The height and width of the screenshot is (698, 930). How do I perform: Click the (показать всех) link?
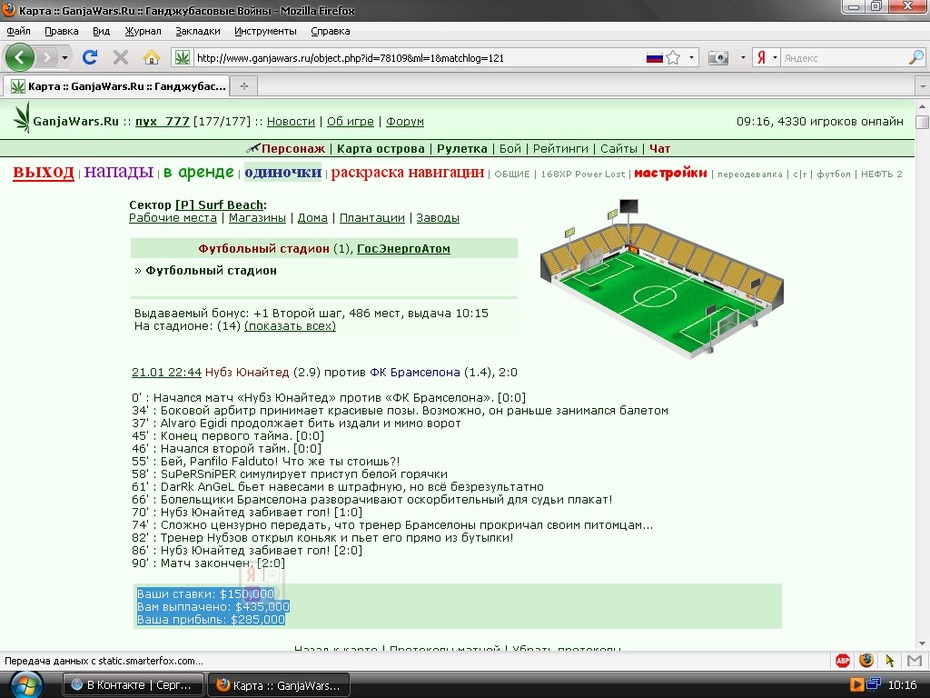[x=290, y=326]
